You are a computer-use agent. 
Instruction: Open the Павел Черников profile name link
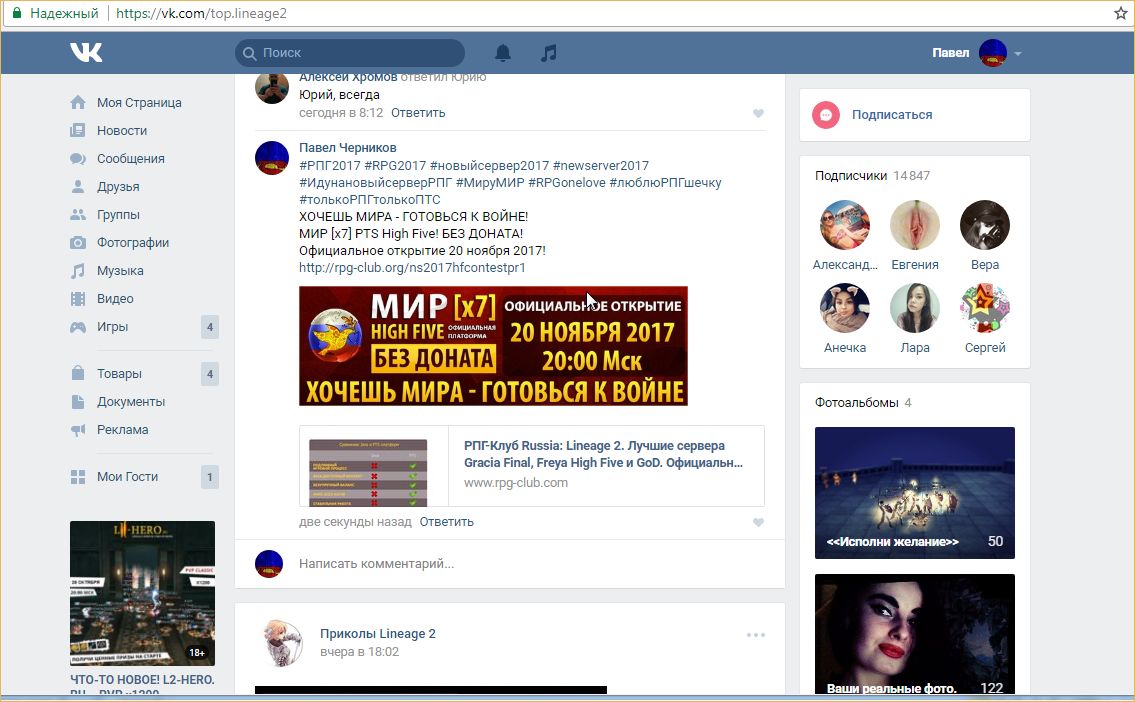pyautogui.click(x=347, y=148)
